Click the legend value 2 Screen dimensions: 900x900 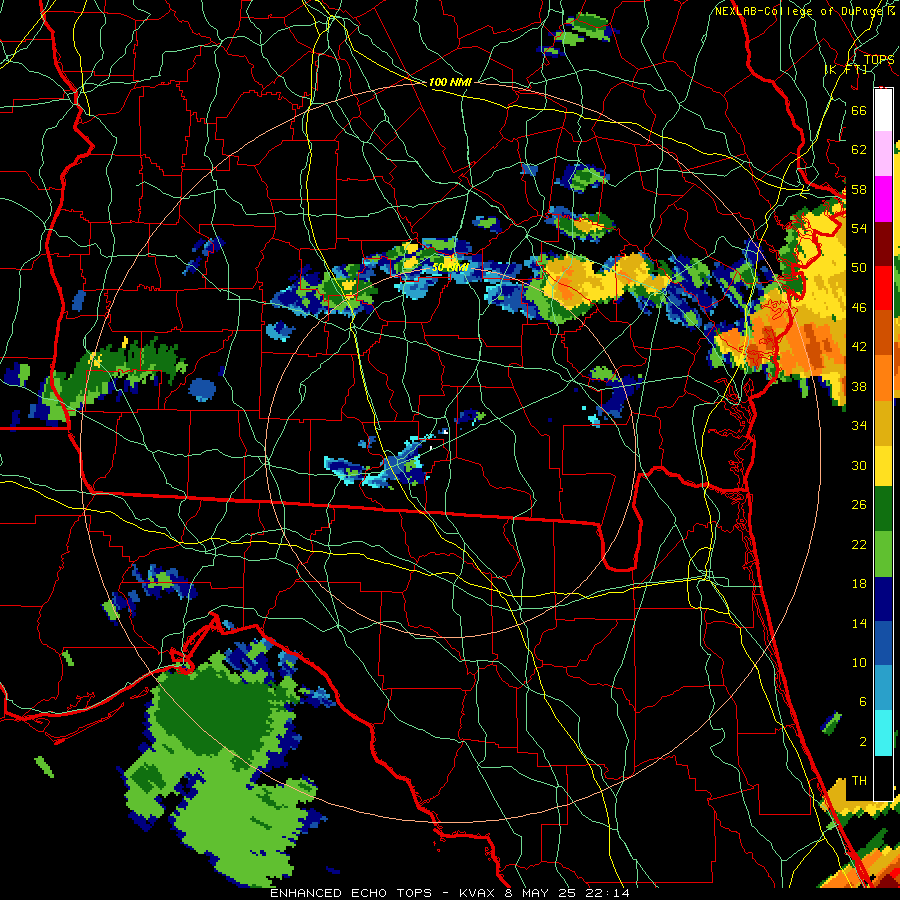click(862, 742)
